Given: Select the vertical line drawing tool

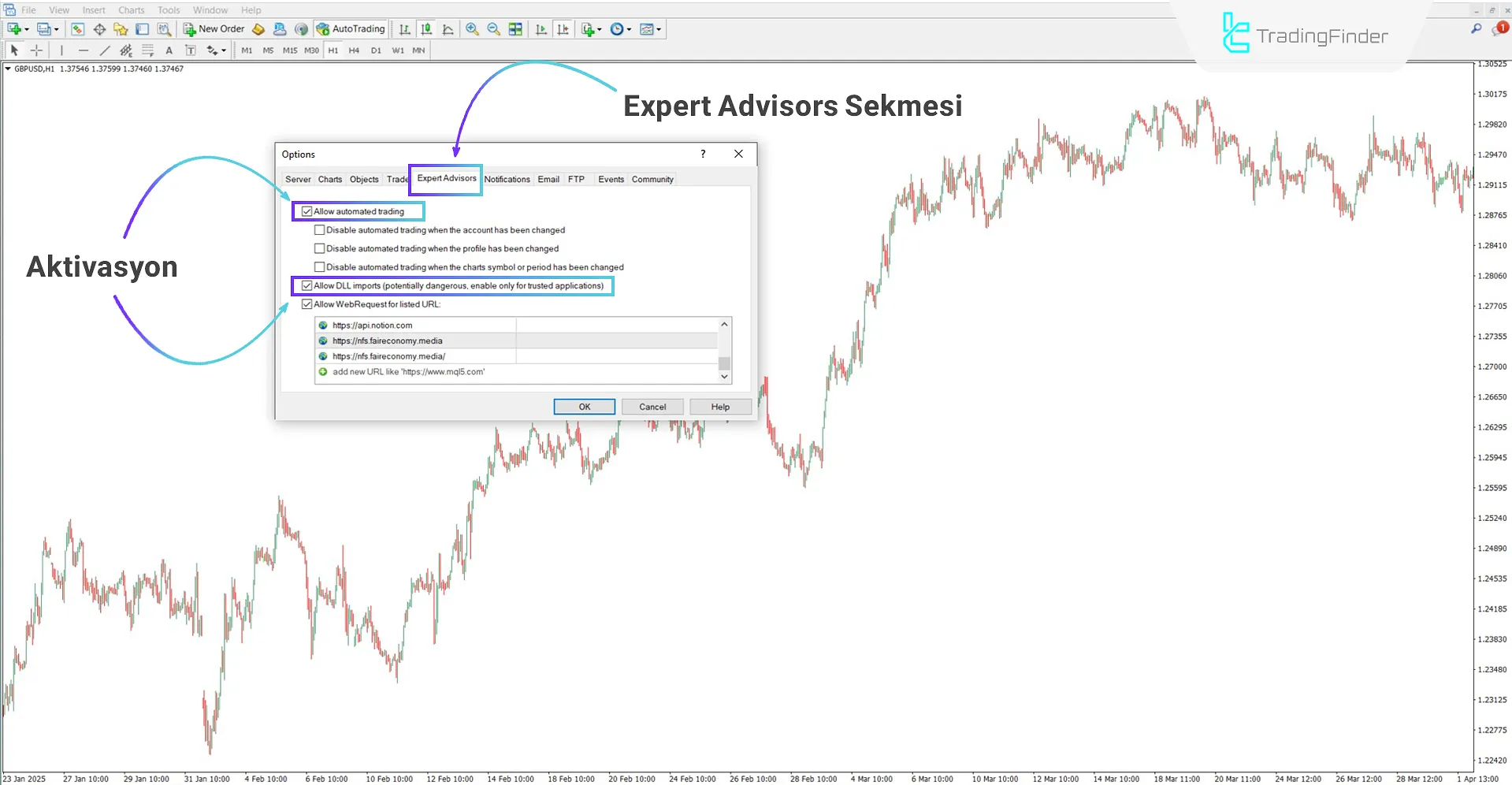Looking at the screenshot, I should pyautogui.click(x=61, y=50).
